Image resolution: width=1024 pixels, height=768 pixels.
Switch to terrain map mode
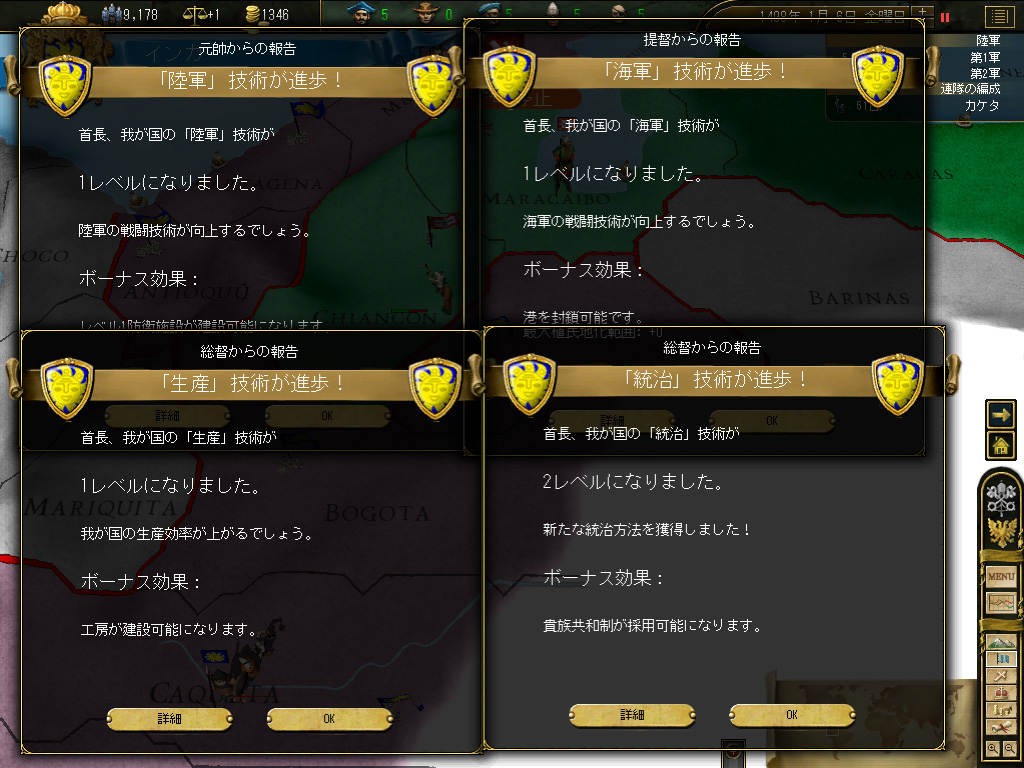(x=1000, y=642)
